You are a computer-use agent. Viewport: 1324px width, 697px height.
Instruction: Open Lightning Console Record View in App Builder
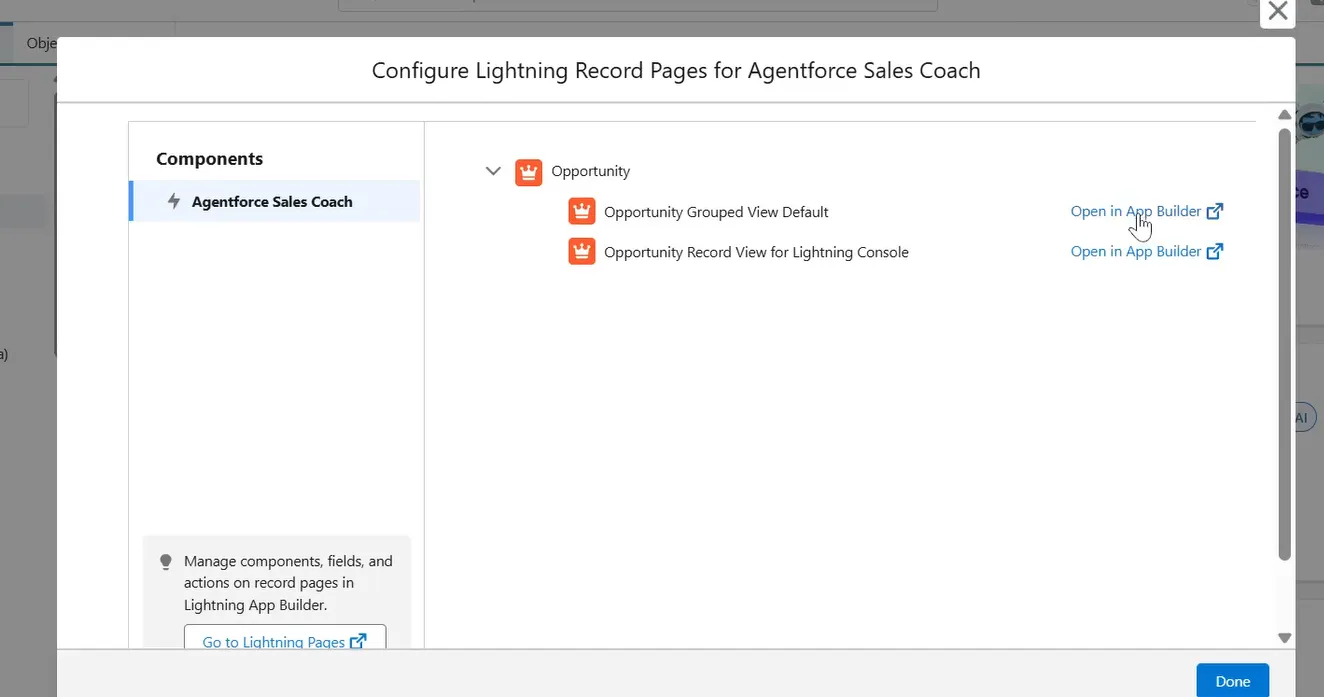click(x=1135, y=251)
